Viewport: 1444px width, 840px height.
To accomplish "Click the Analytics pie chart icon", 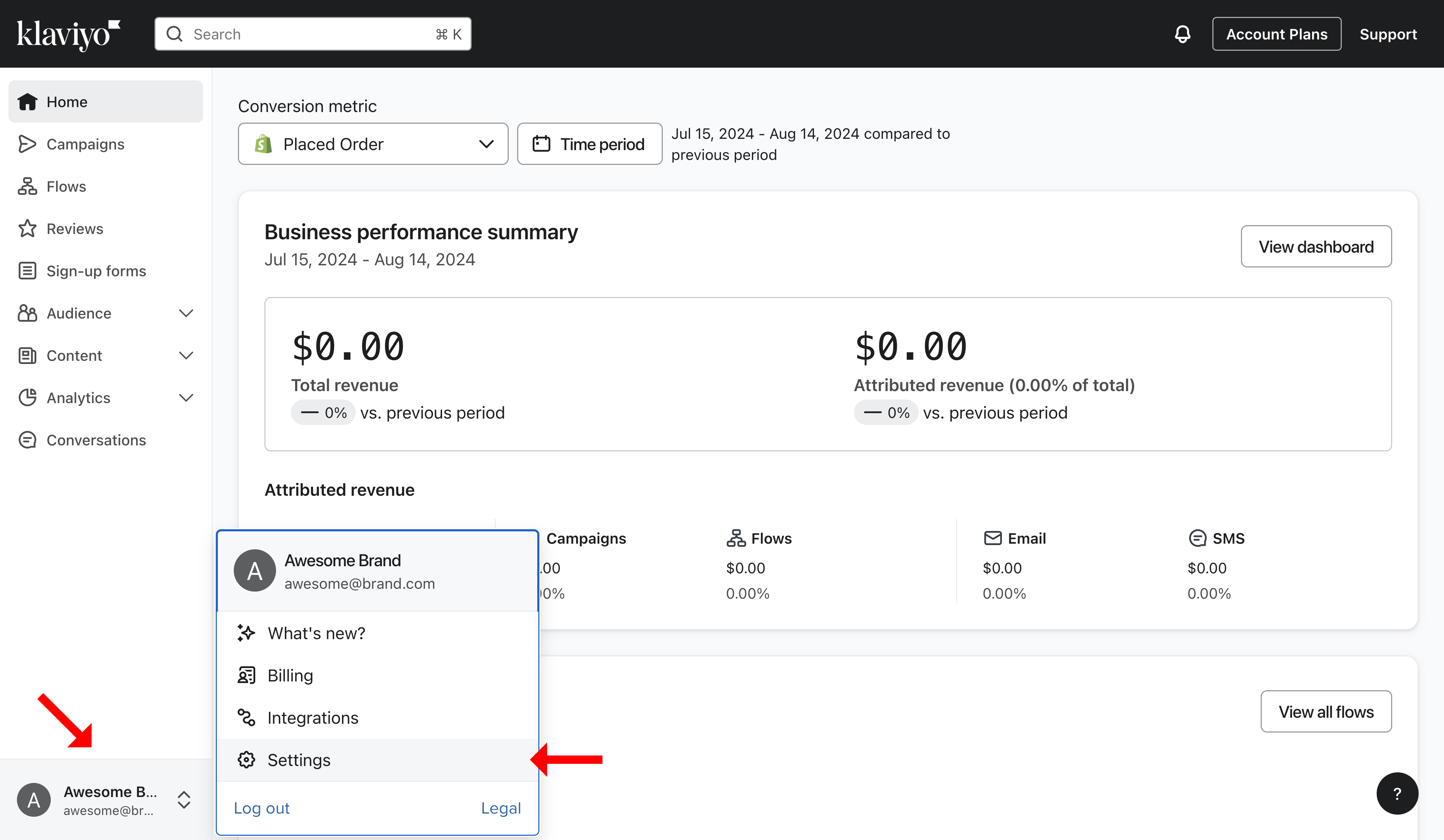I will (27, 398).
